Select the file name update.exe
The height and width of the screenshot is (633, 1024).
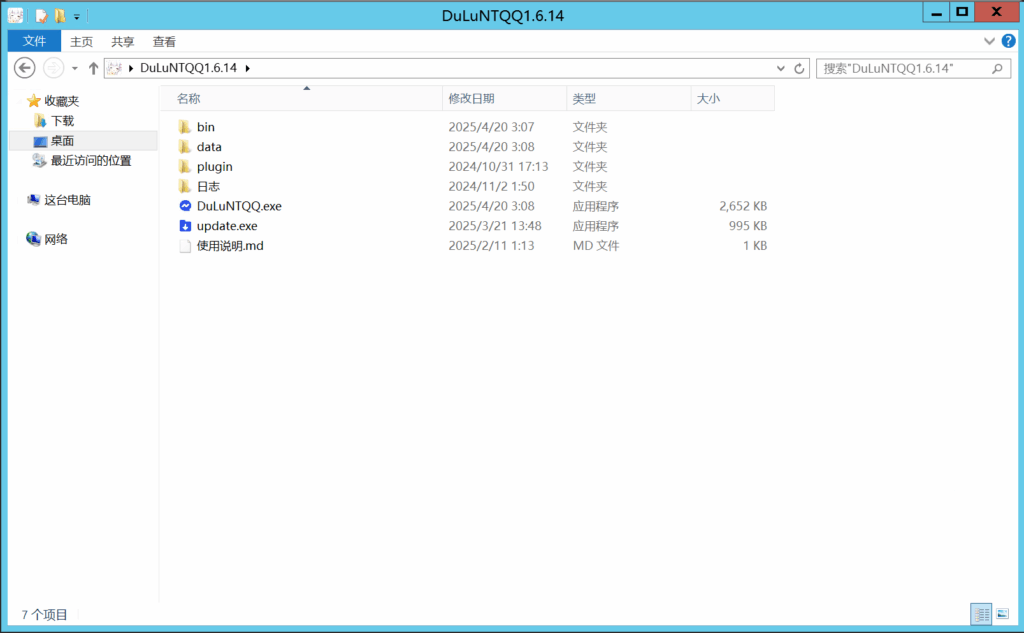point(227,226)
